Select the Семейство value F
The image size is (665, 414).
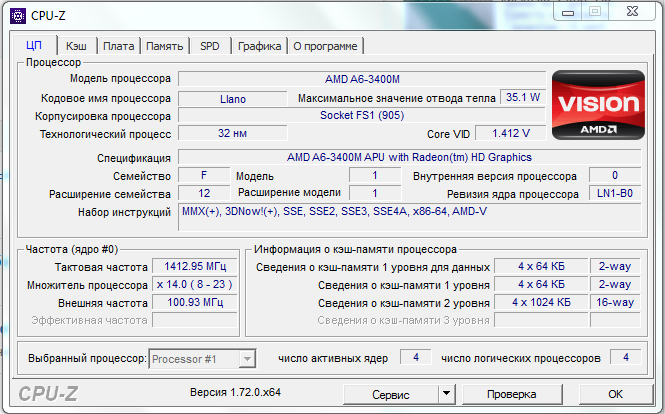(x=204, y=175)
